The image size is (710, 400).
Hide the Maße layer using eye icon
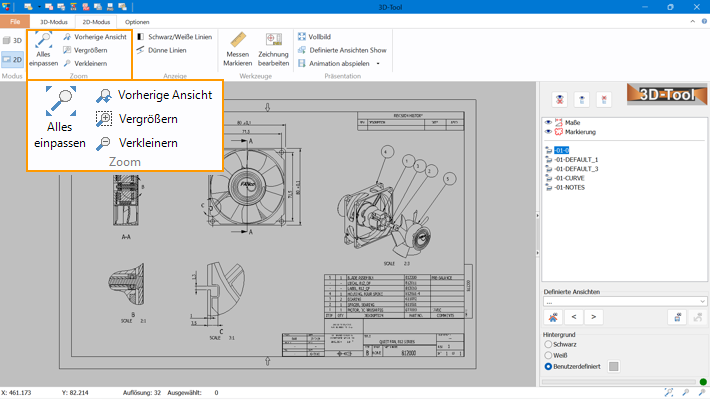coord(547,122)
